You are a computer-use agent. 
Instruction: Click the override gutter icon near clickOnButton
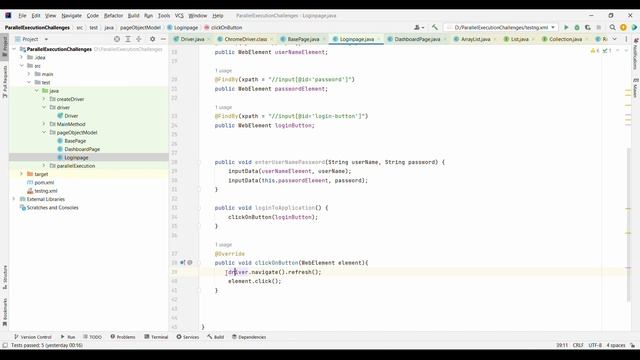click(182, 262)
